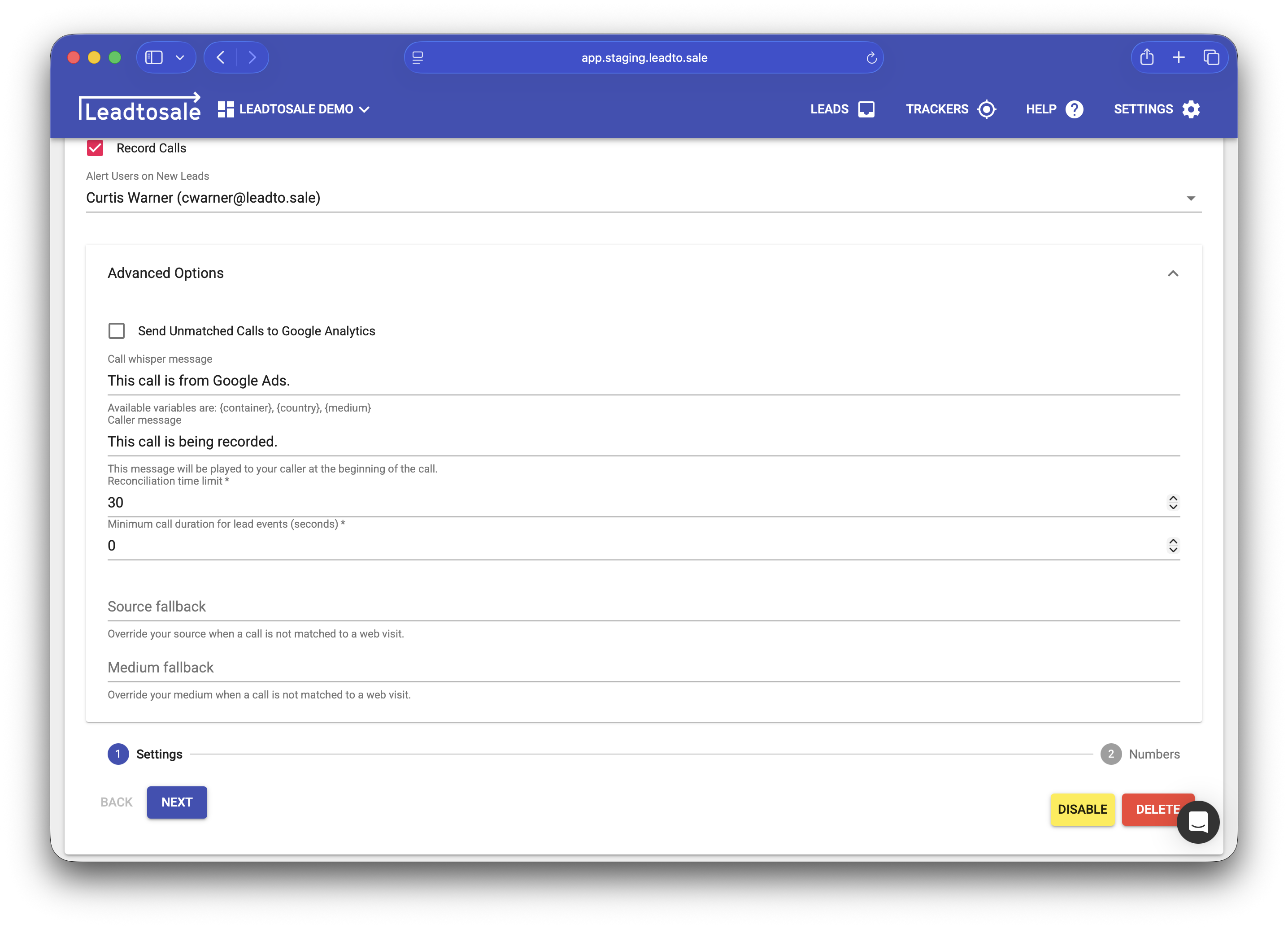1288x928 pixels.
Task: Open Settings gear icon
Action: click(1191, 109)
